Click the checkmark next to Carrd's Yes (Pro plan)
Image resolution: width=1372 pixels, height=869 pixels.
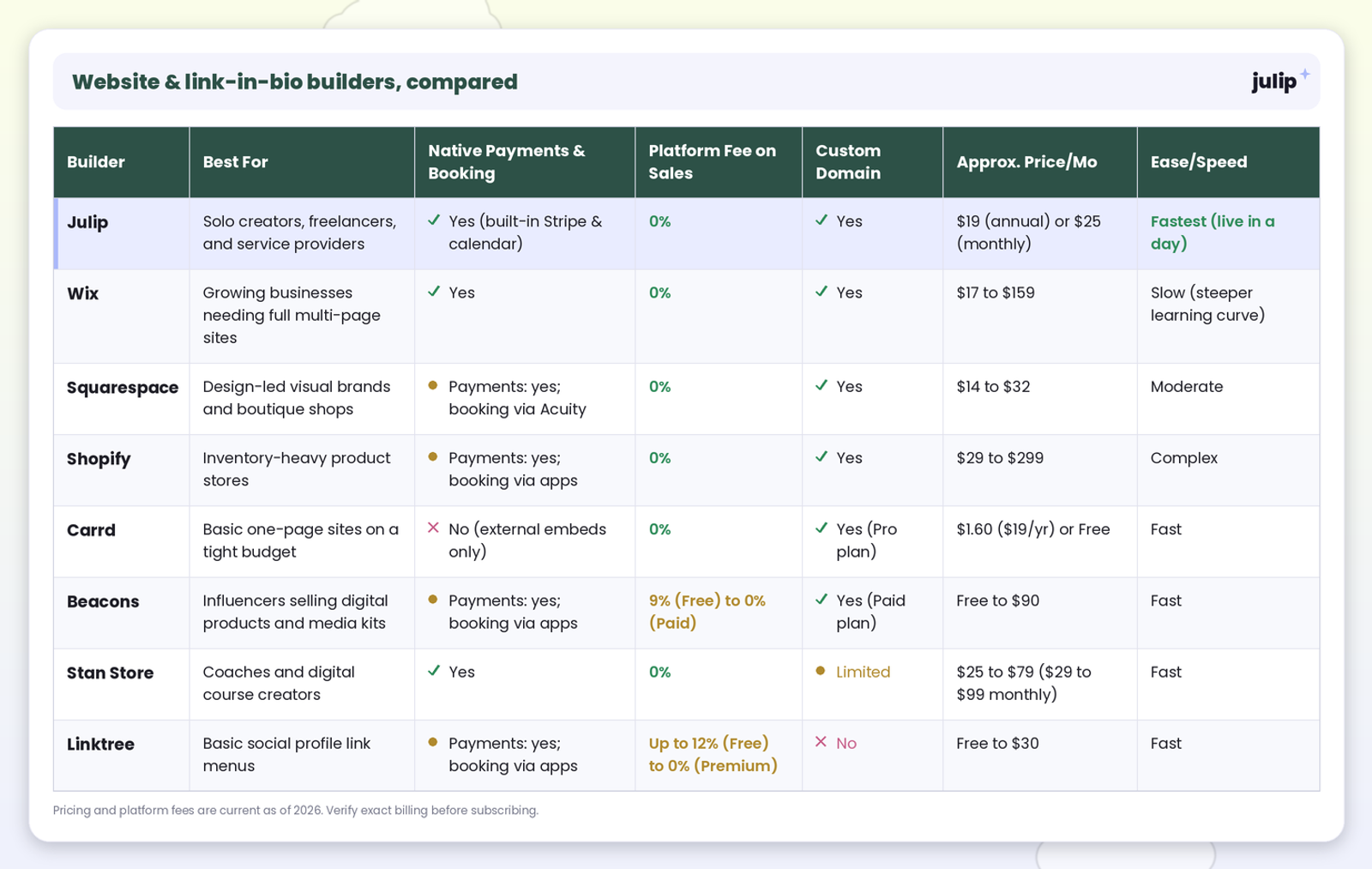pyautogui.click(x=821, y=528)
